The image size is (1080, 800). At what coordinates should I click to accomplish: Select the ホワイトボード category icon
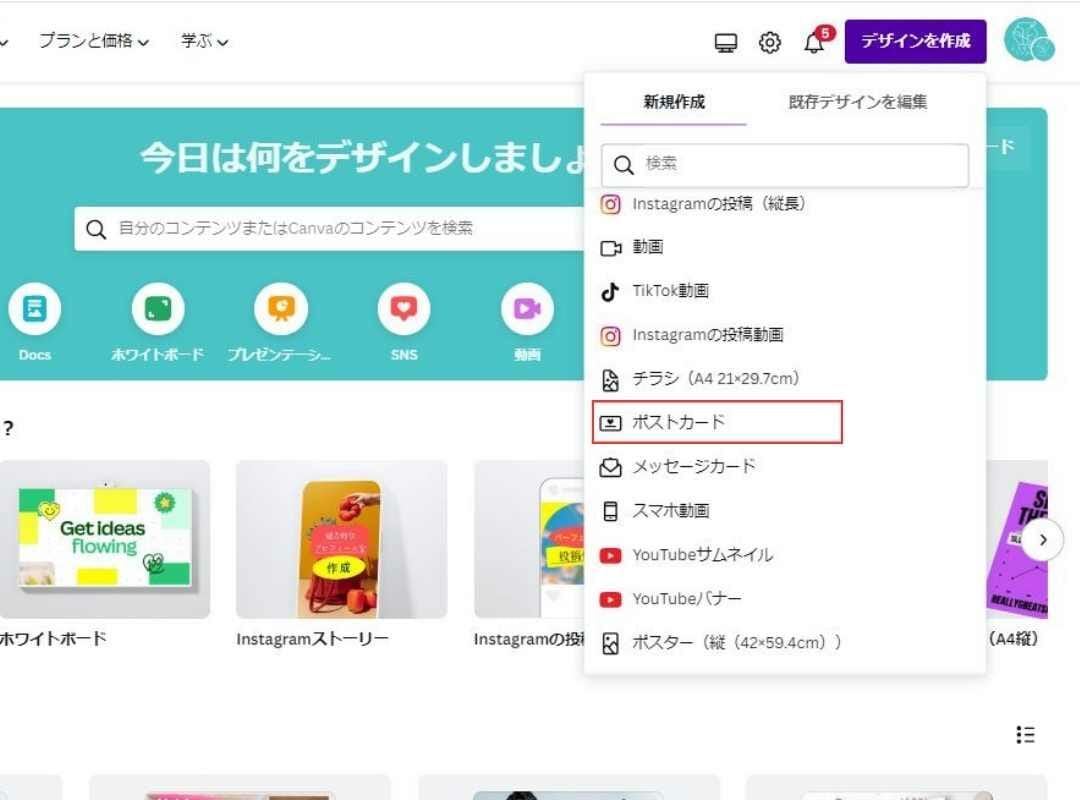tap(157, 310)
